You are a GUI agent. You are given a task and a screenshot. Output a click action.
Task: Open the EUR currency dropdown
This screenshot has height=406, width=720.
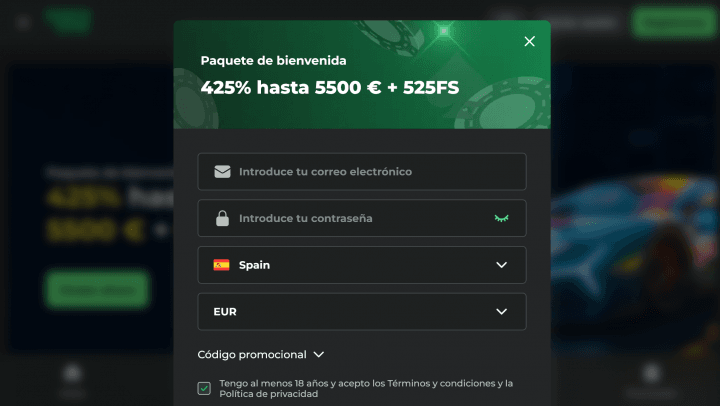point(362,312)
